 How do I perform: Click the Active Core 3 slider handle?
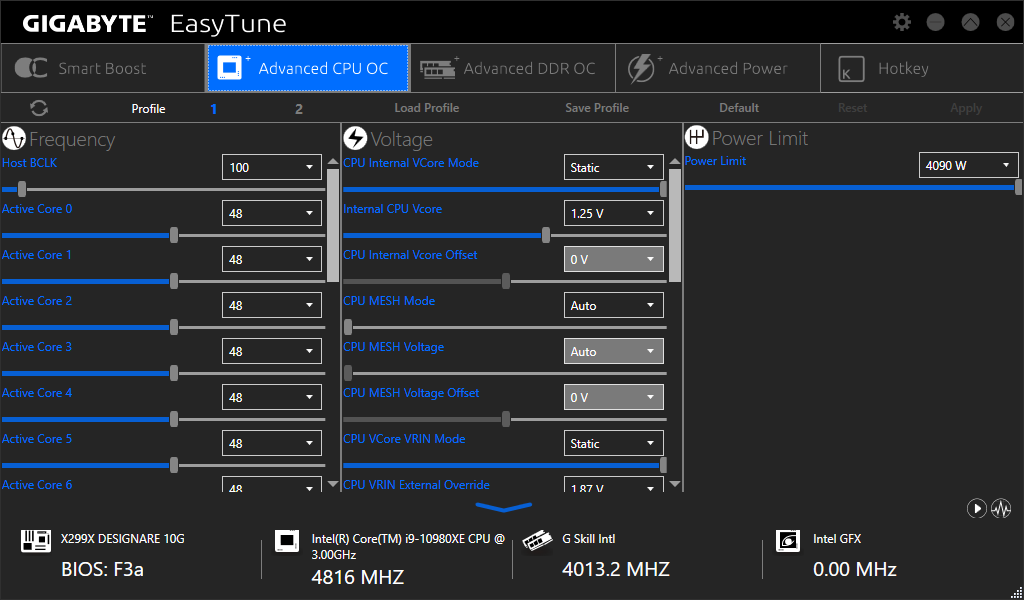(x=174, y=373)
